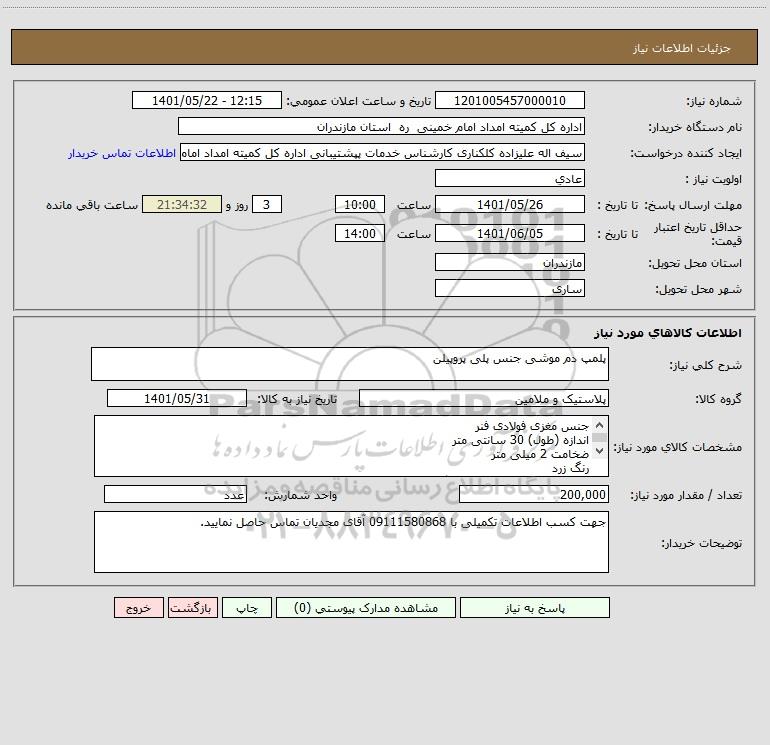The width and height of the screenshot is (770, 745).
Task: Click label حداقل تاریخ اعتبار قیمت
Action: point(698,234)
